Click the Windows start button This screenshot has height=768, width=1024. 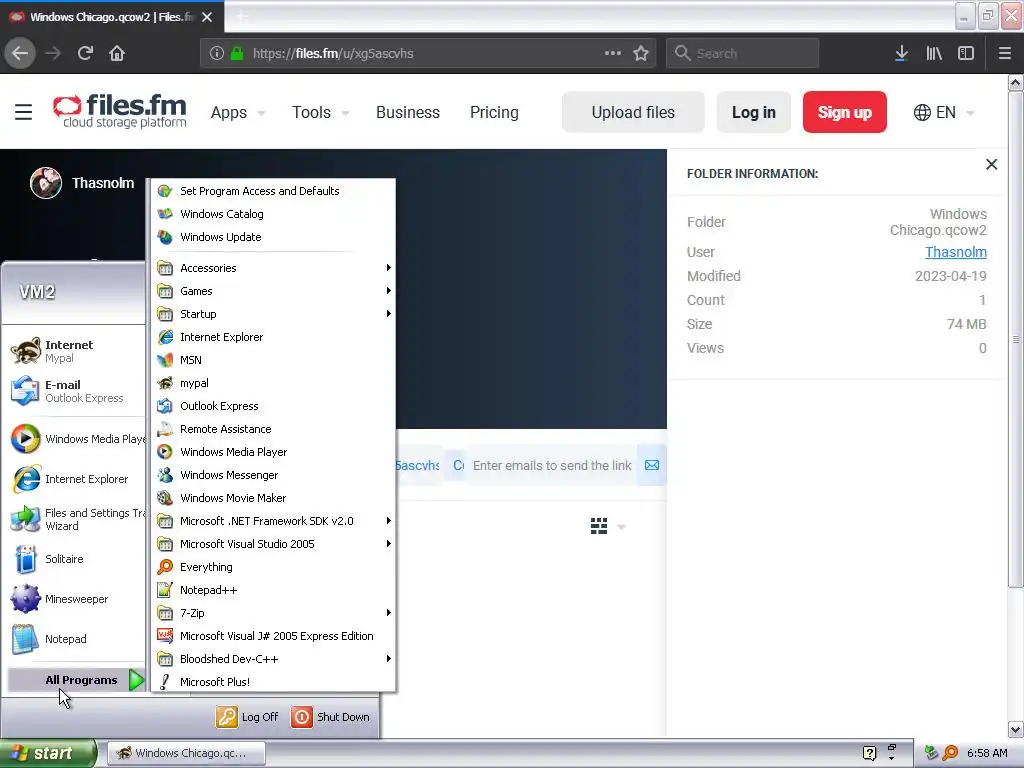[x=48, y=753]
